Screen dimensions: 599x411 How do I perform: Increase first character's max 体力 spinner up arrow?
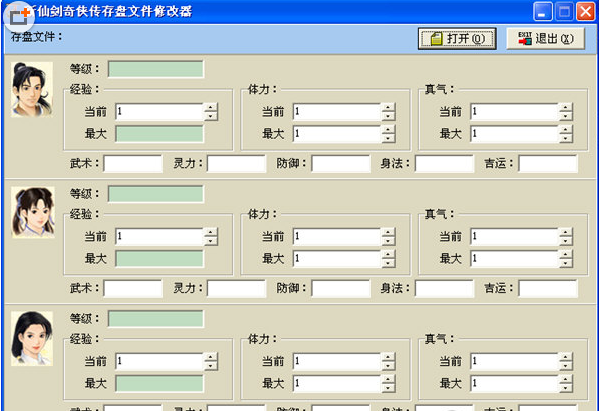[x=388, y=129]
